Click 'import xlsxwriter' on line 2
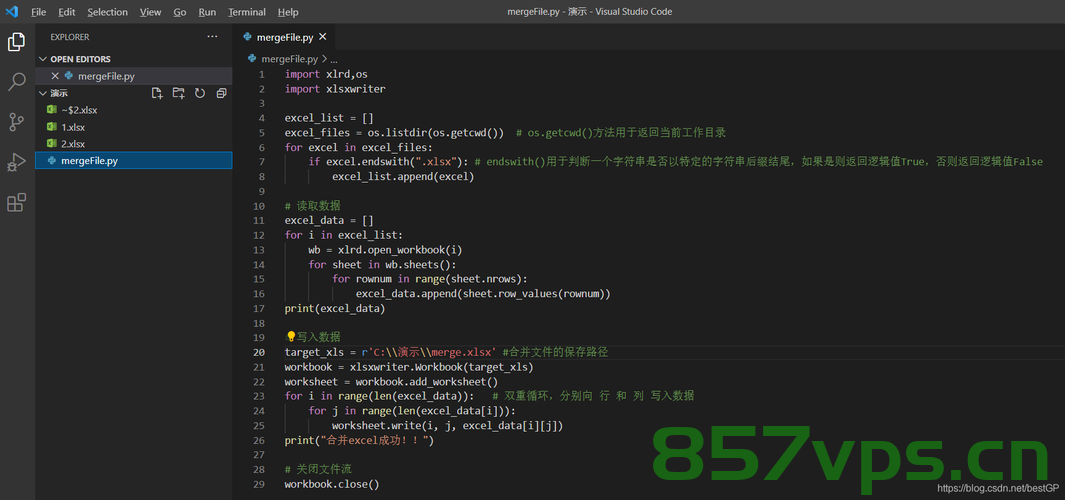Viewport: 1065px width, 500px height. click(335, 88)
